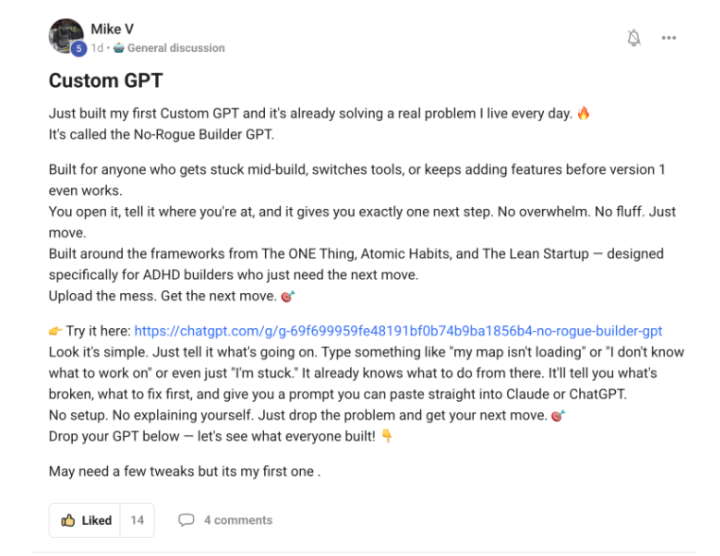
Task: Click the dart emoji after Get the next move
Action: point(287,296)
